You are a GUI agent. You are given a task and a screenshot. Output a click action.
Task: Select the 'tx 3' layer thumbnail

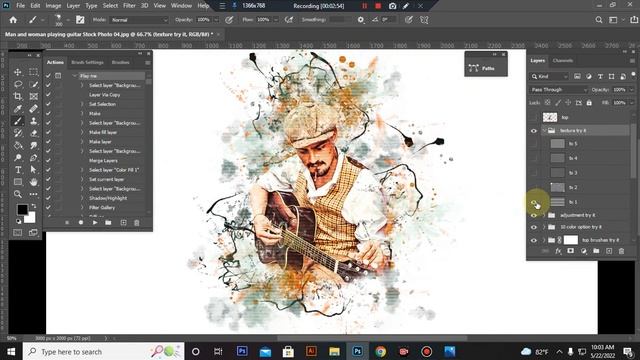[x=558, y=173]
